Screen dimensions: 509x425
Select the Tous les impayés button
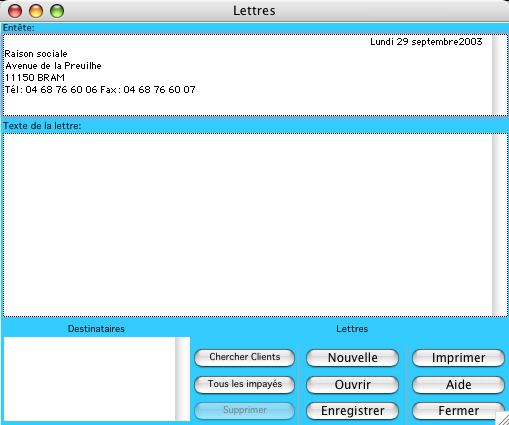tap(244, 384)
